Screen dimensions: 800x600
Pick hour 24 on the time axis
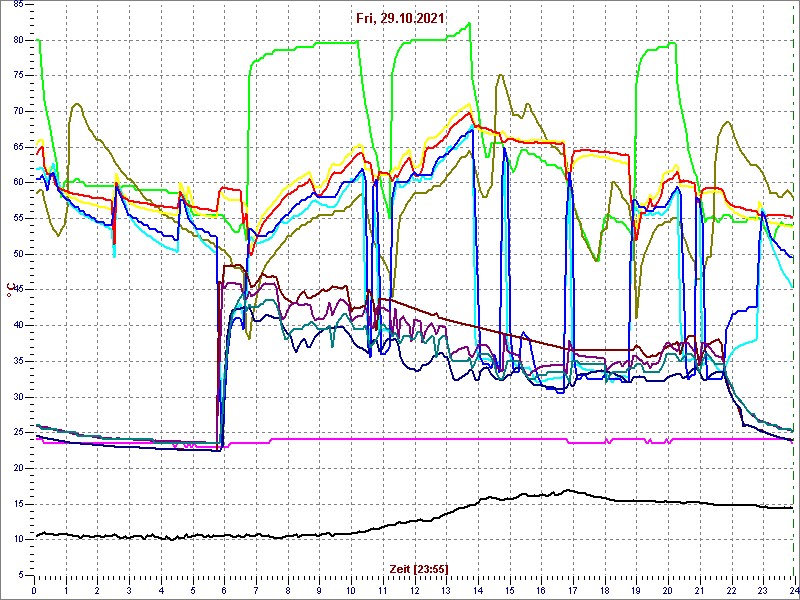click(792, 591)
